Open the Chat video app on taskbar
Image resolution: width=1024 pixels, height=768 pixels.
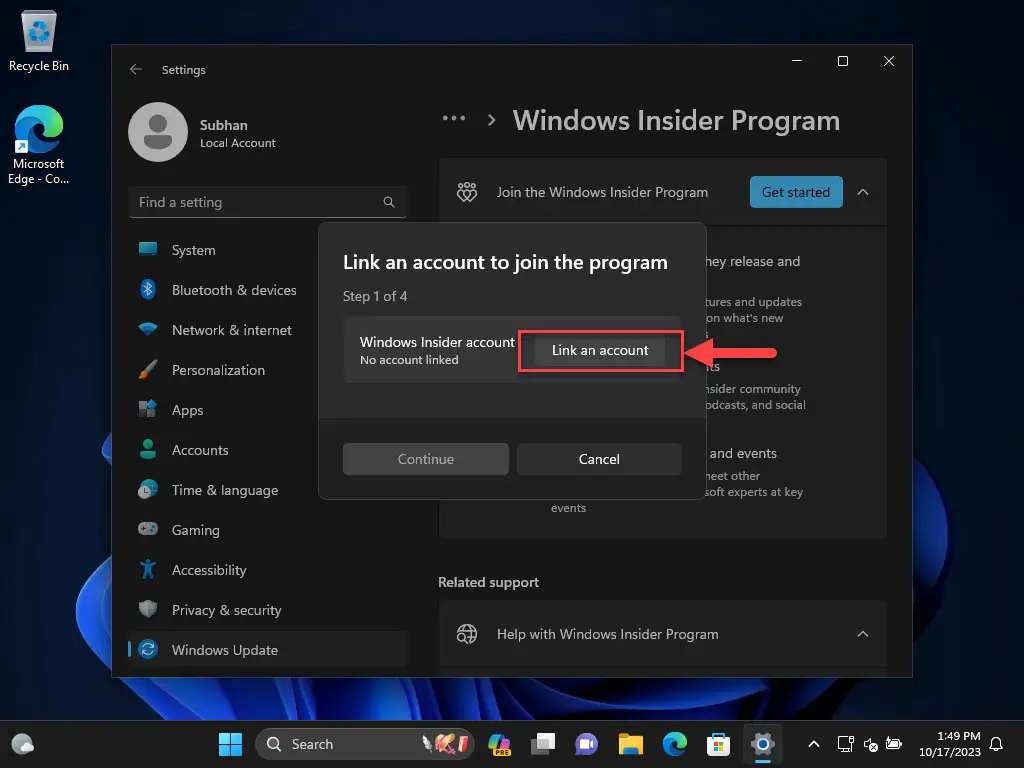(586, 744)
